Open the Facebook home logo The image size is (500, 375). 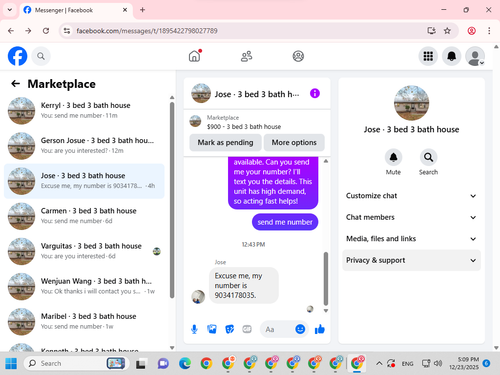tap(17, 56)
